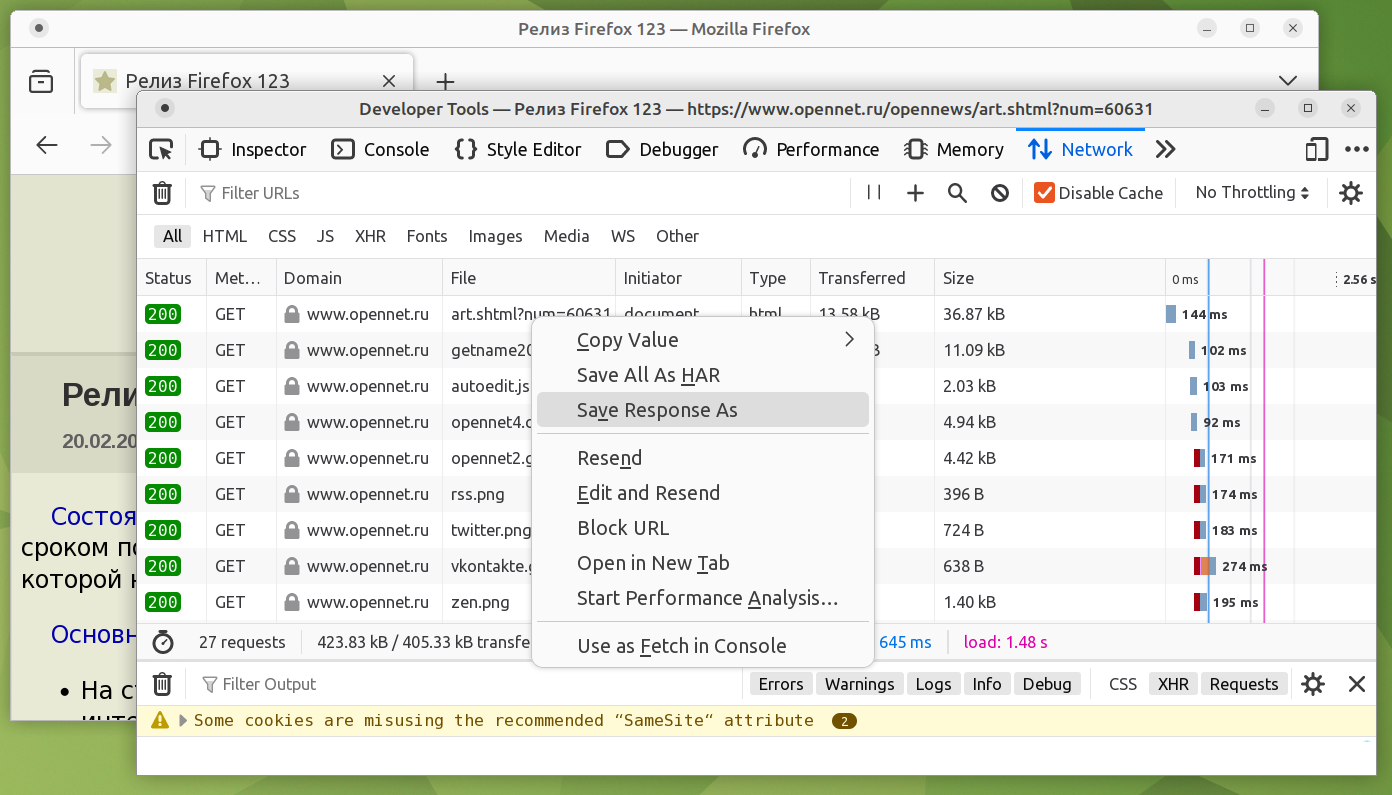
Task: Expand the SameSite cookie warning
Action: coord(183,720)
